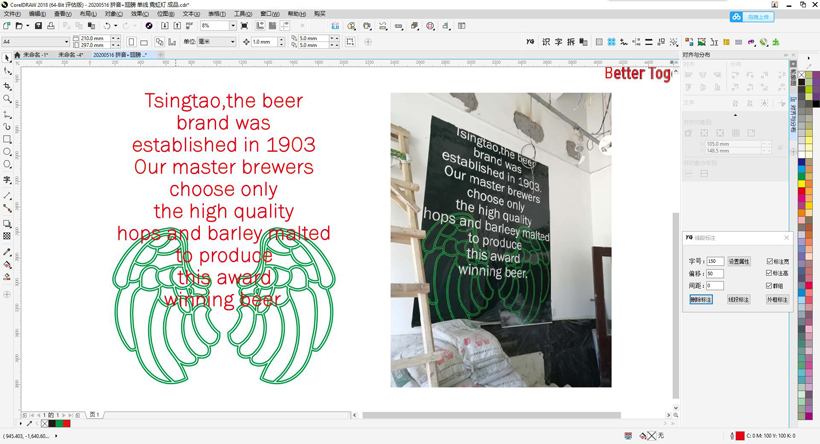Click the Print icon
This screenshot has height=444, width=820.
click(x=51, y=26)
